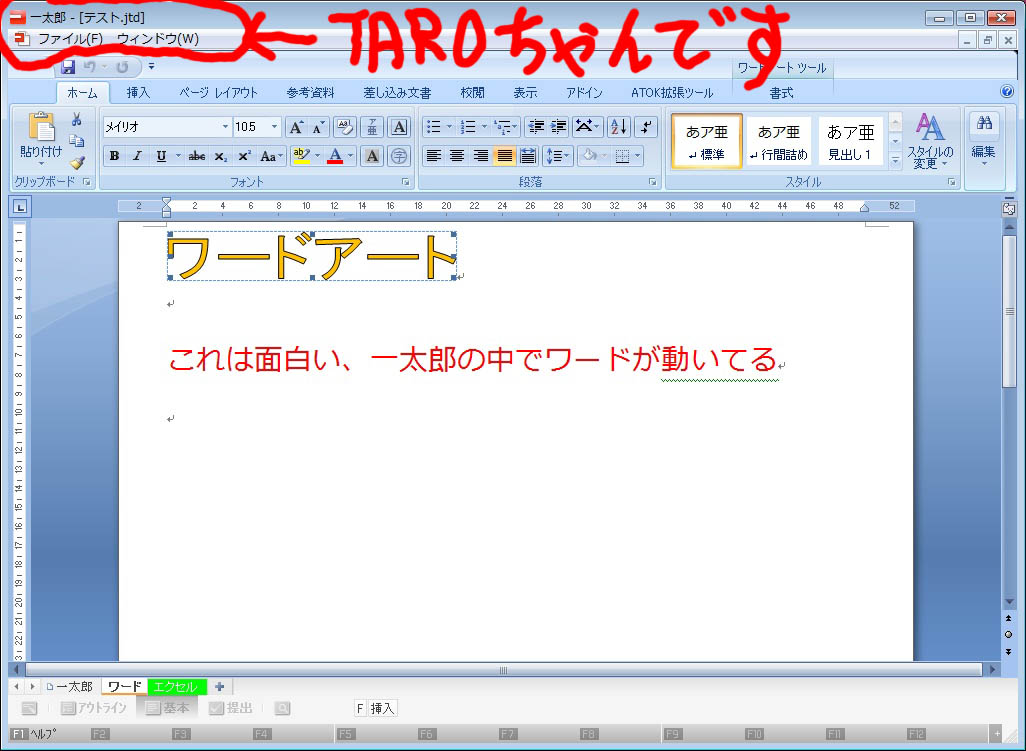Switch to the 参考資料 ribbon tab
This screenshot has width=1026, height=751.
(310, 93)
